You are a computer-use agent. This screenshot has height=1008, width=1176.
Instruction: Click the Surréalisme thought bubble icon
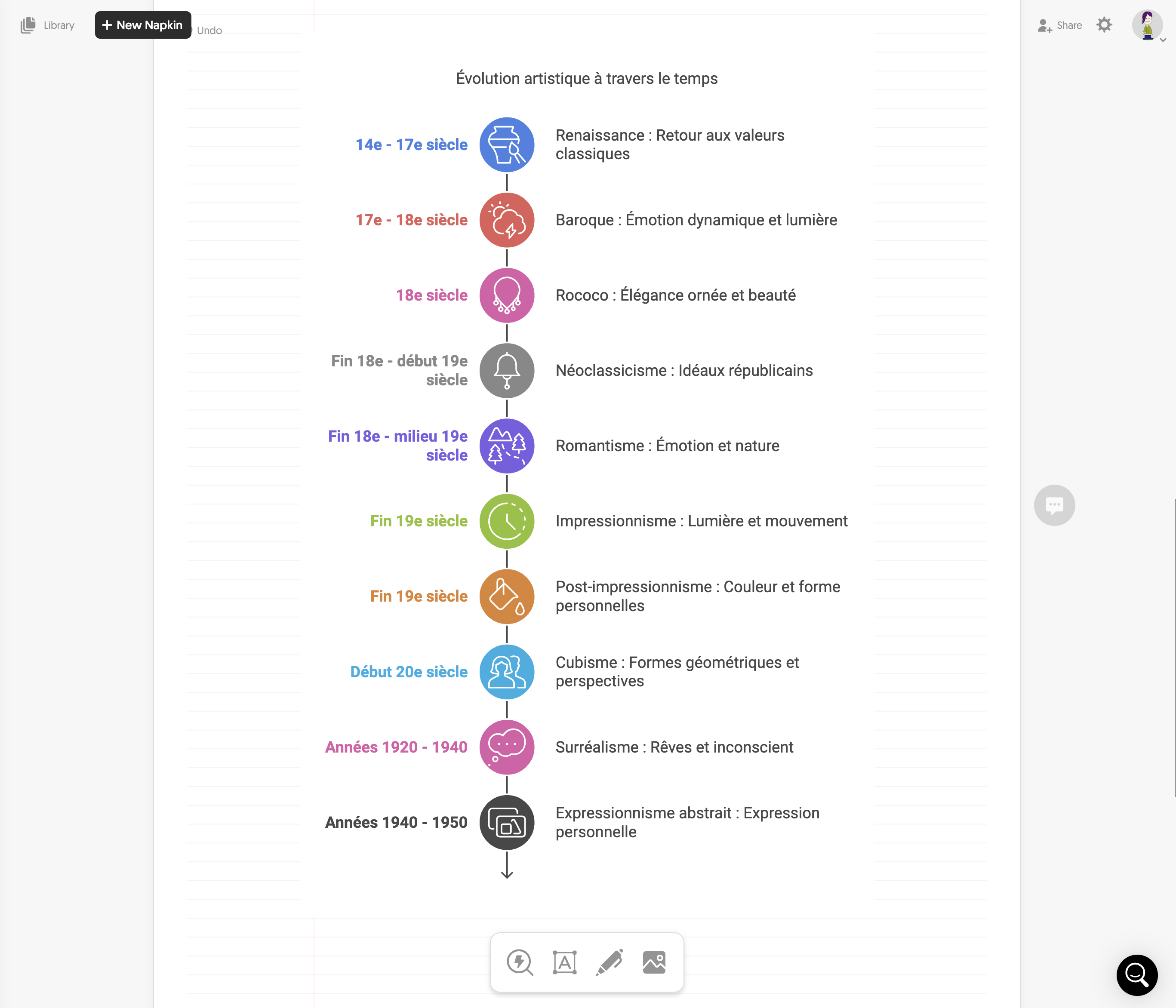(x=507, y=747)
